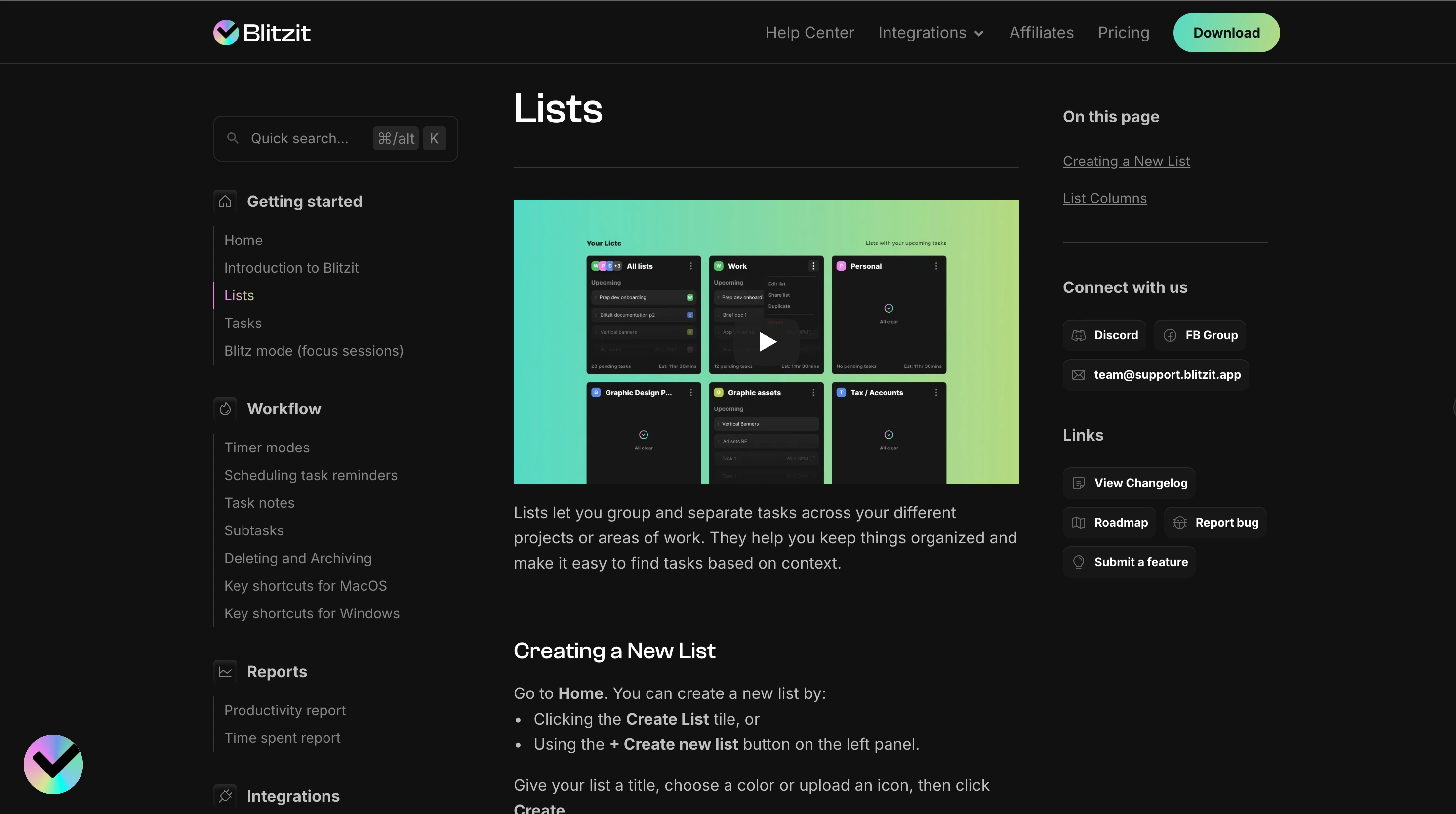Viewport: 1456px width, 814px height.
Task: Play the Lists tutorial video
Action: (766, 341)
